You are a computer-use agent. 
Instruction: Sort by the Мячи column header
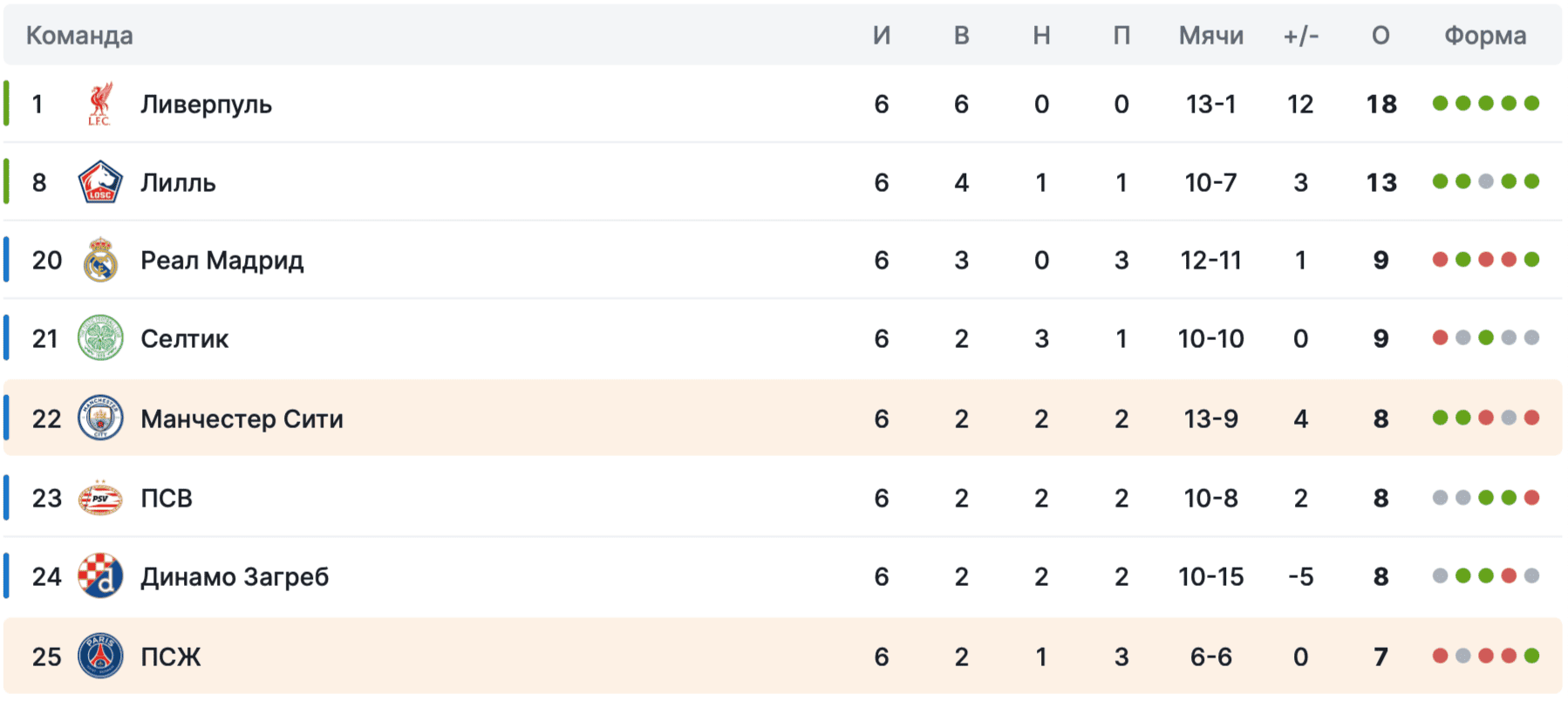coord(1210,36)
